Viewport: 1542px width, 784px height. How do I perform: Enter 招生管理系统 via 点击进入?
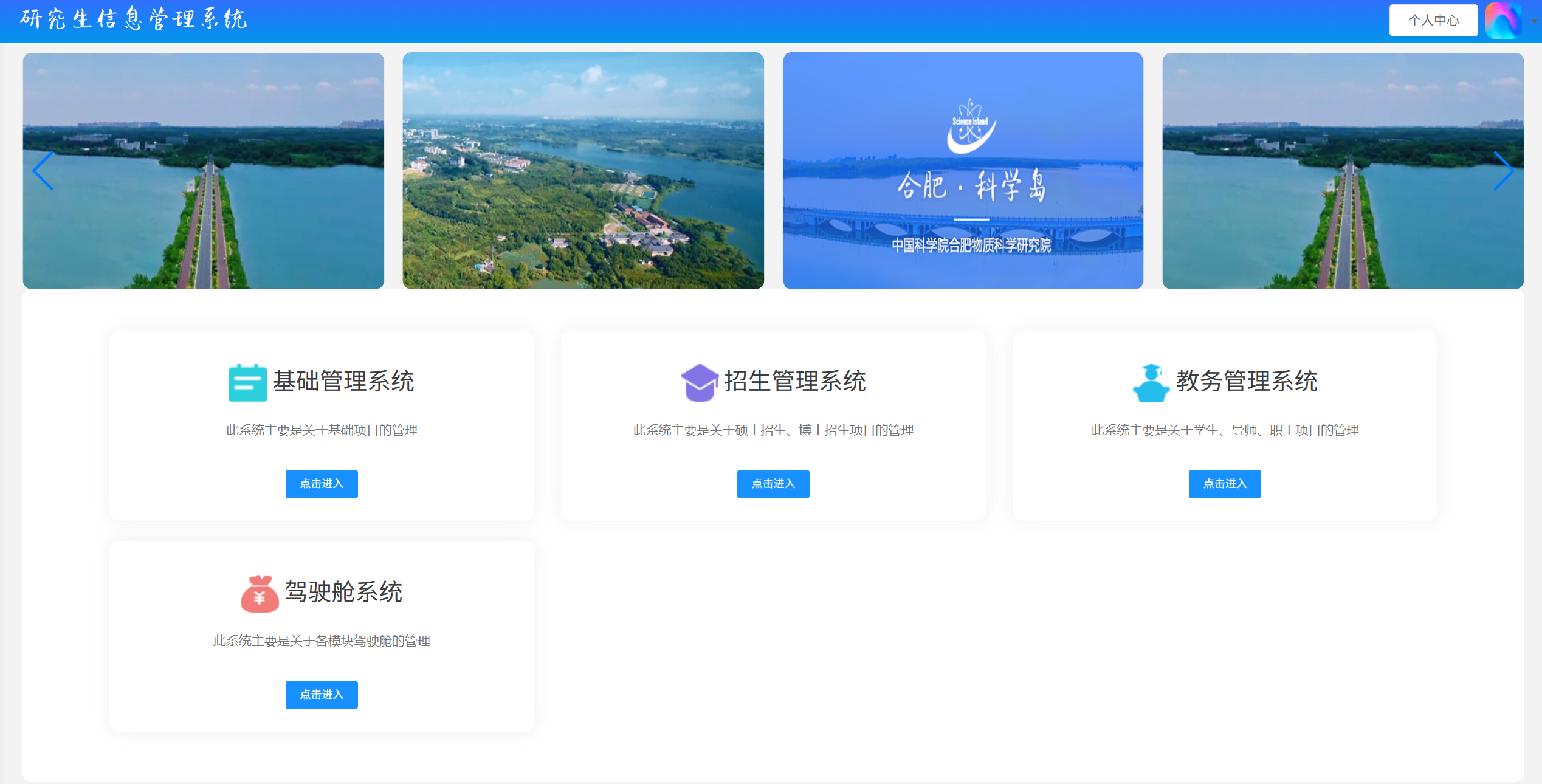point(773,484)
